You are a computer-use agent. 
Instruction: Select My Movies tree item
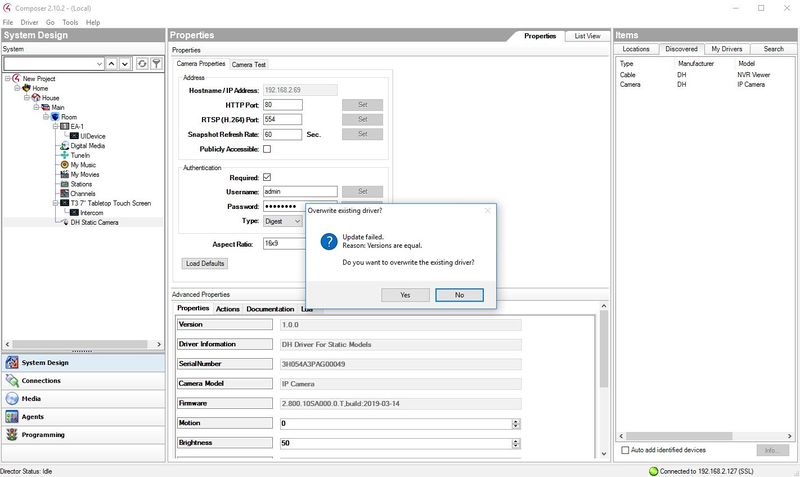[85, 174]
